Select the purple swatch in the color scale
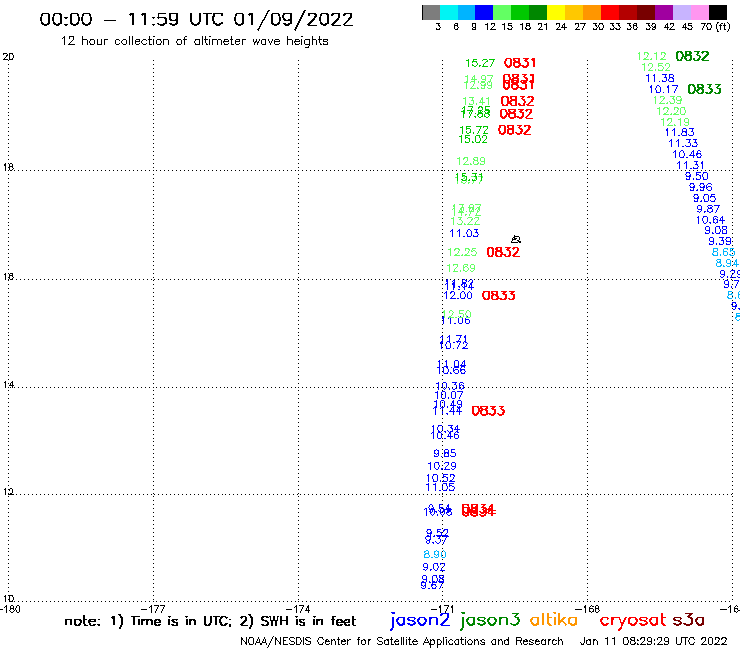Screen dimensions: 740x650 point(663,12)
